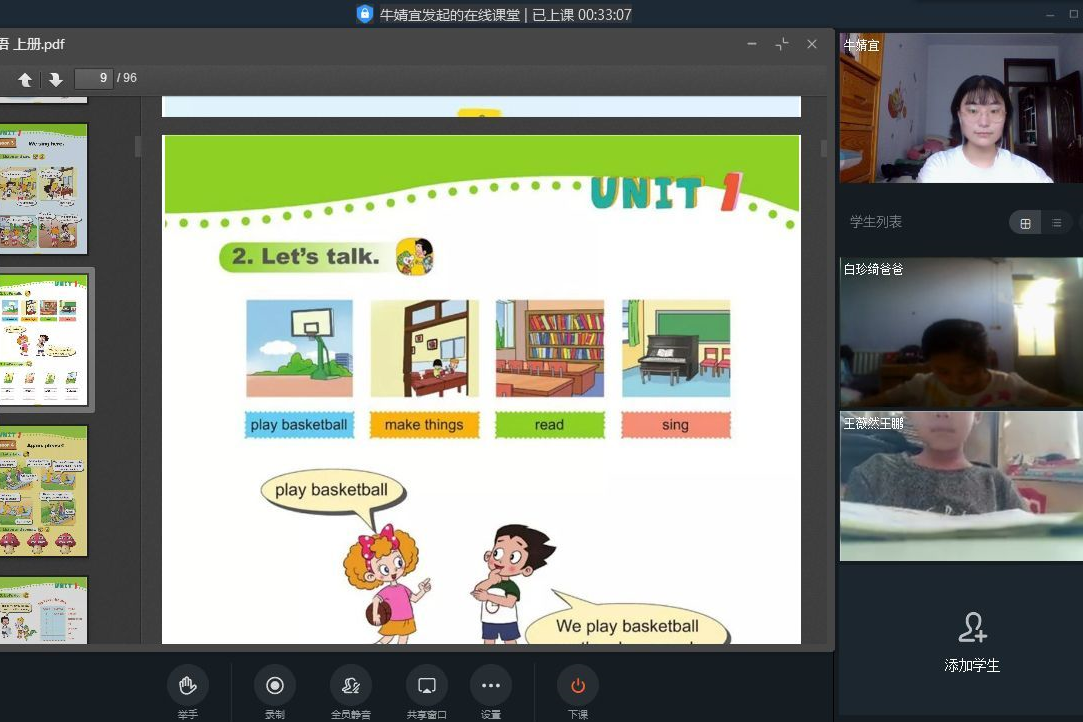
Task: Open the settings (设置) three-dot menu
Action: pos(490,685)
